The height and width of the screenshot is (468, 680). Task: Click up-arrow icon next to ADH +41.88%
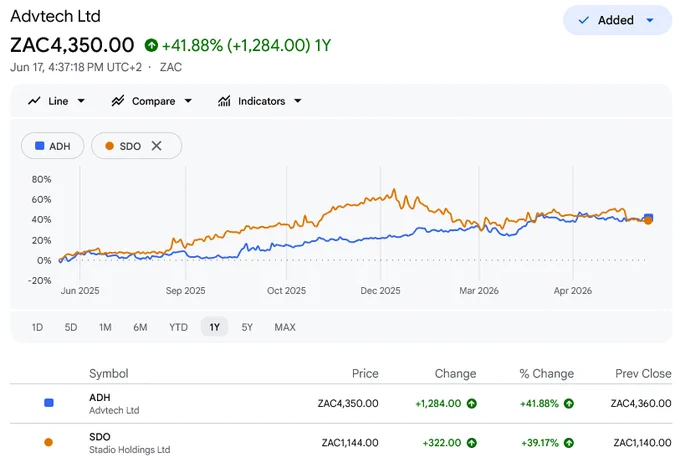pyautogui.click(x=569, y=404)
